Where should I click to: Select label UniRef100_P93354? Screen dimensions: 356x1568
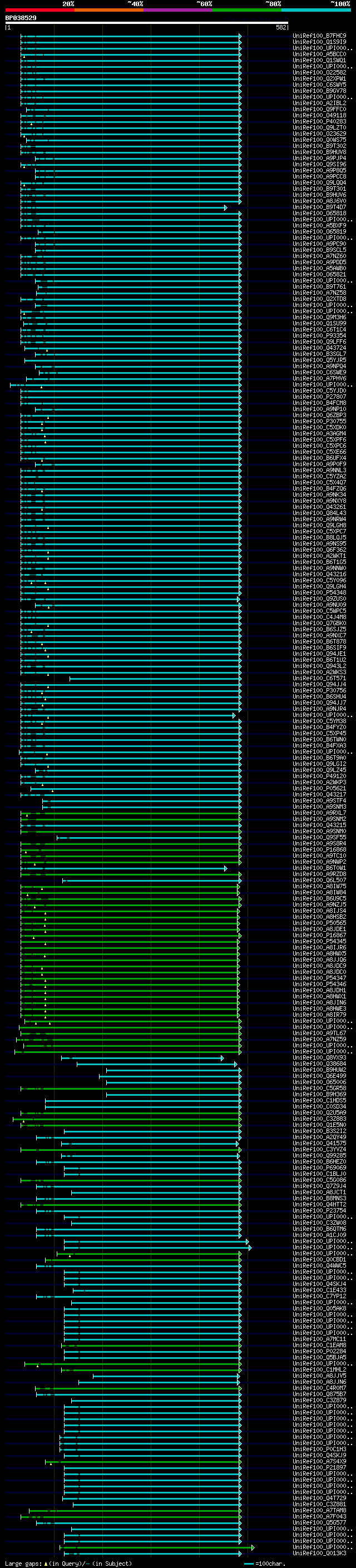coord(319,336)
